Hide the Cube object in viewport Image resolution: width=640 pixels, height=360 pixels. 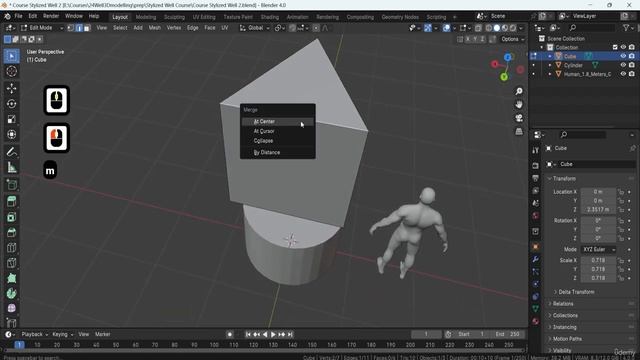623,56
